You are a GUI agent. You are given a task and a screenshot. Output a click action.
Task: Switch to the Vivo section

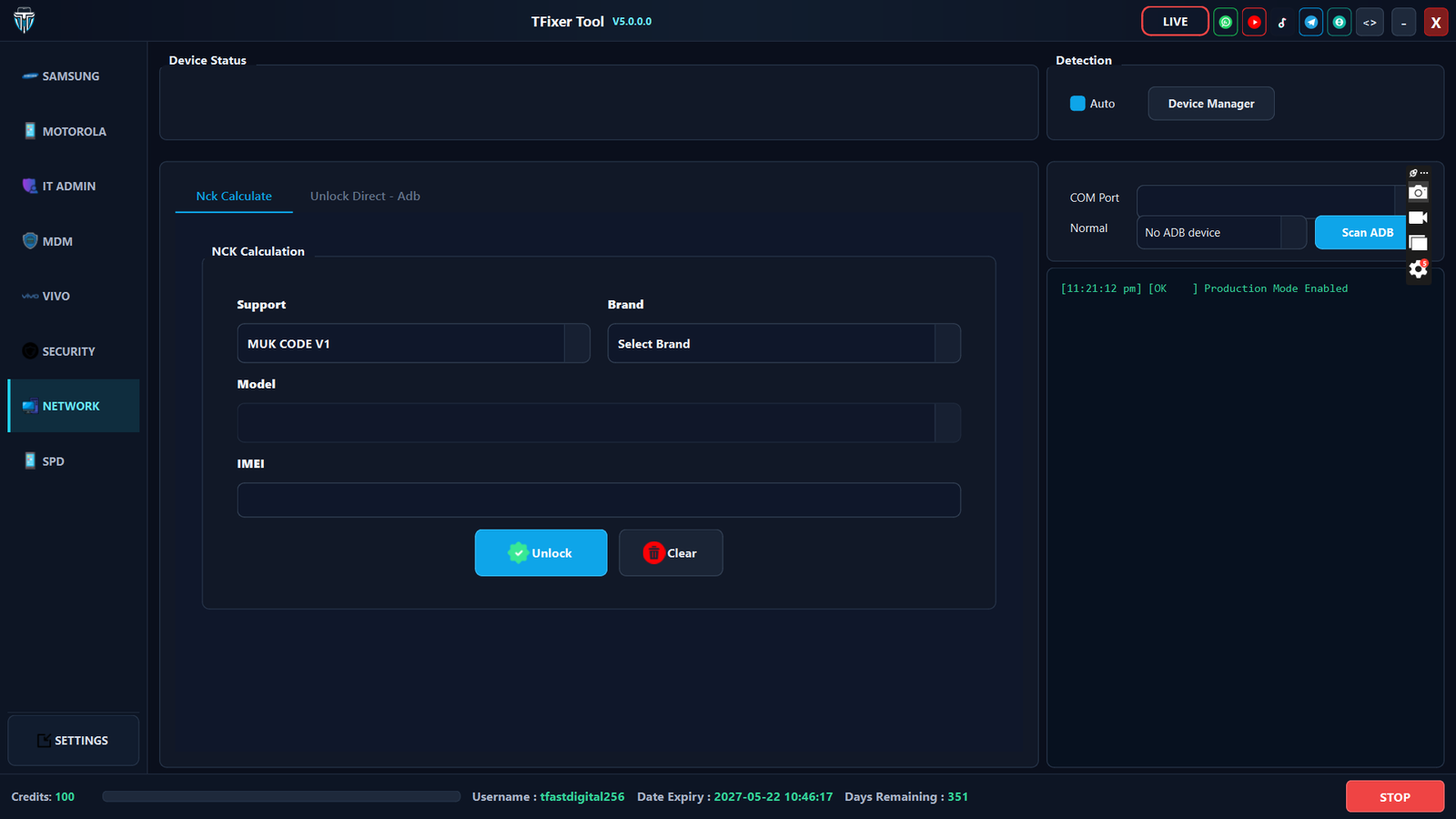74,296
